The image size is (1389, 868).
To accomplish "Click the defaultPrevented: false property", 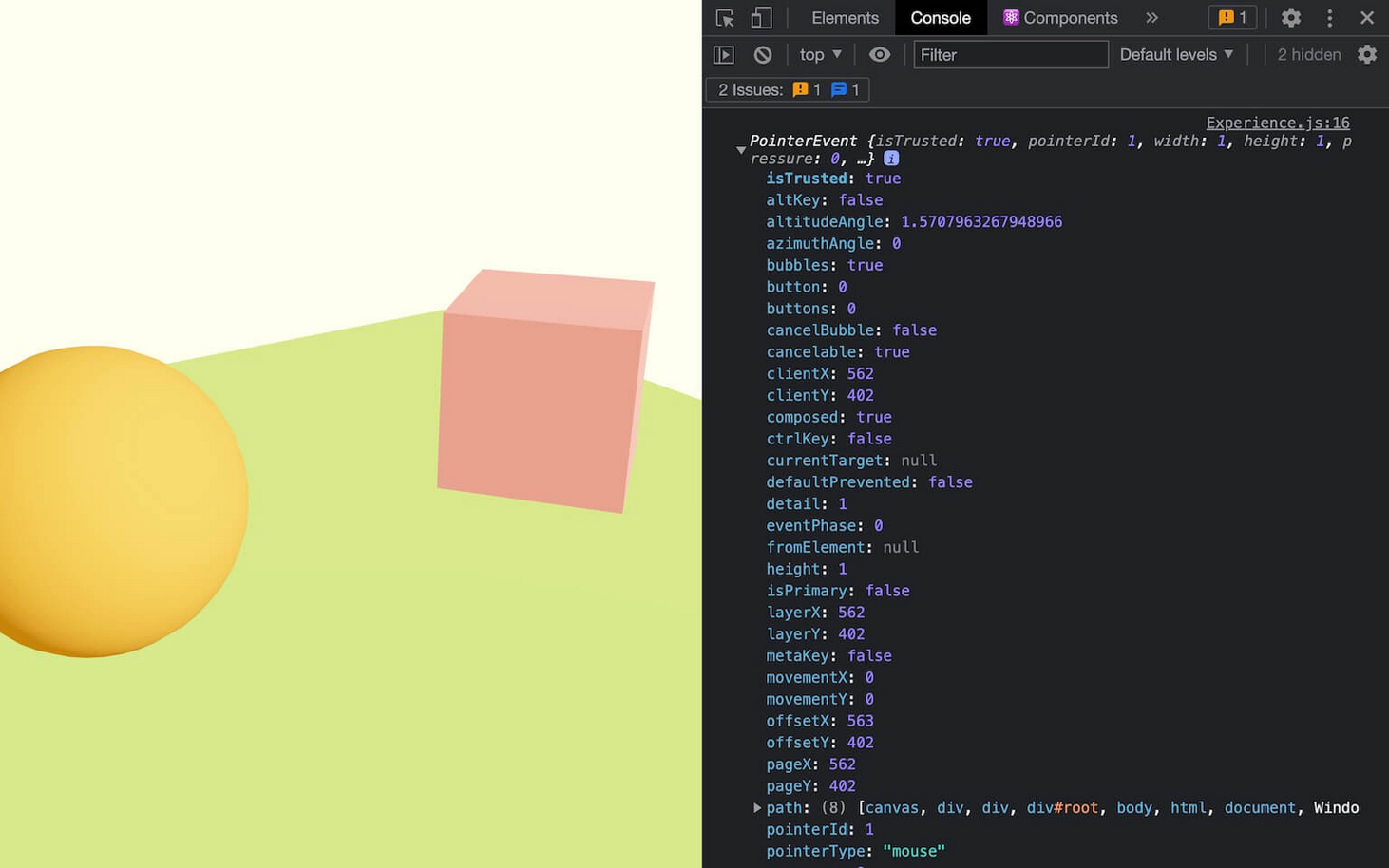I will (x=869, y=482).
